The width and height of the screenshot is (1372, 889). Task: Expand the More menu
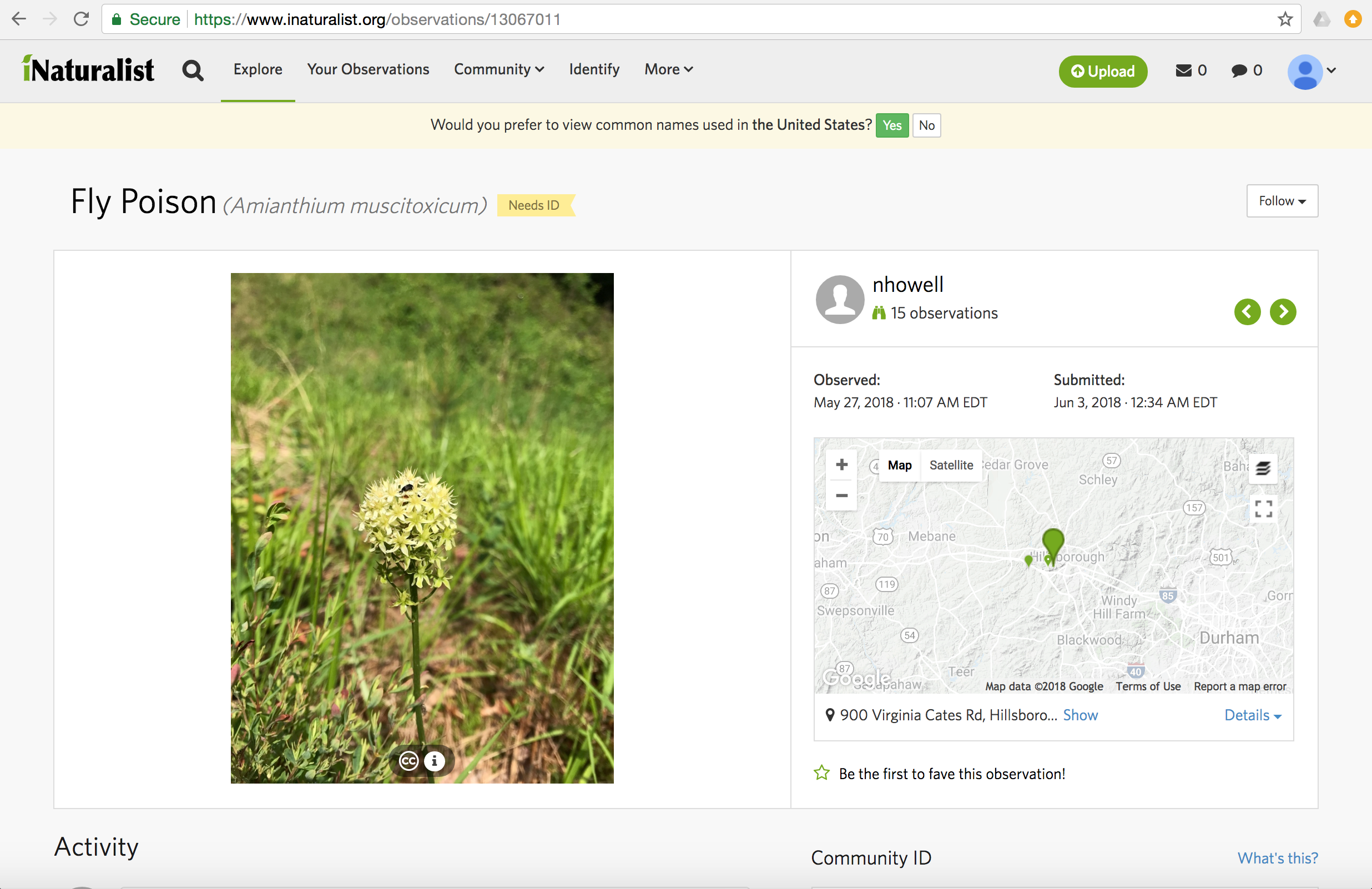669,69
